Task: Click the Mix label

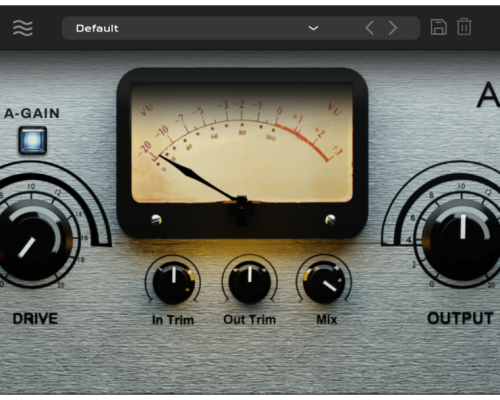Action: pyautogui.click(x=327, y=319)
